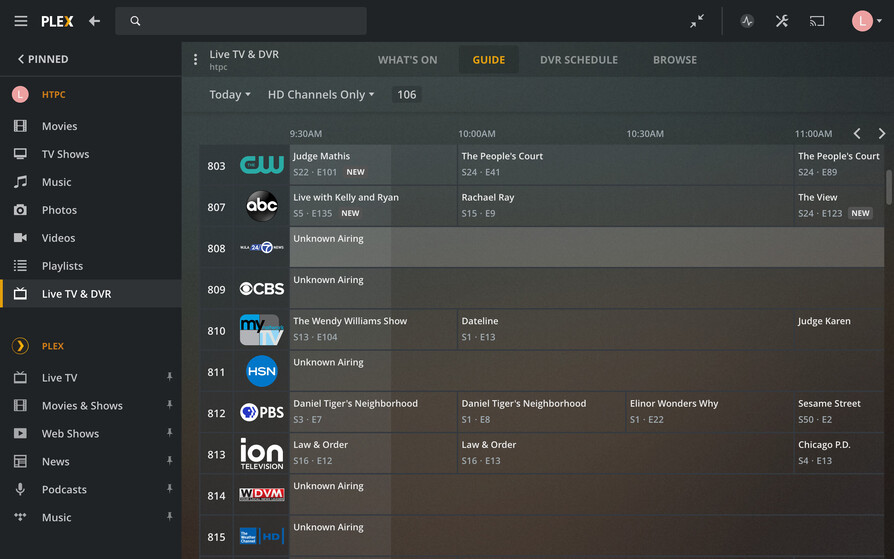Switch to DVR Schedule tab
This screenshot has width=894, height=559.
point(579,60)
